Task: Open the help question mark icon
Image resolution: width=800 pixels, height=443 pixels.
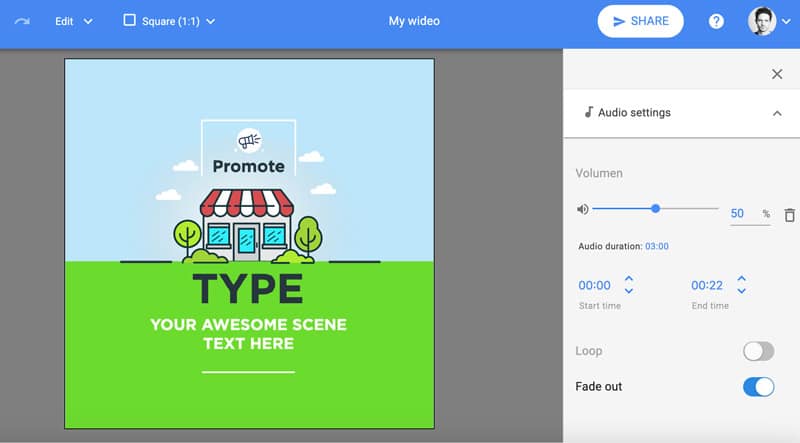Action: click(x=716, y=21)
